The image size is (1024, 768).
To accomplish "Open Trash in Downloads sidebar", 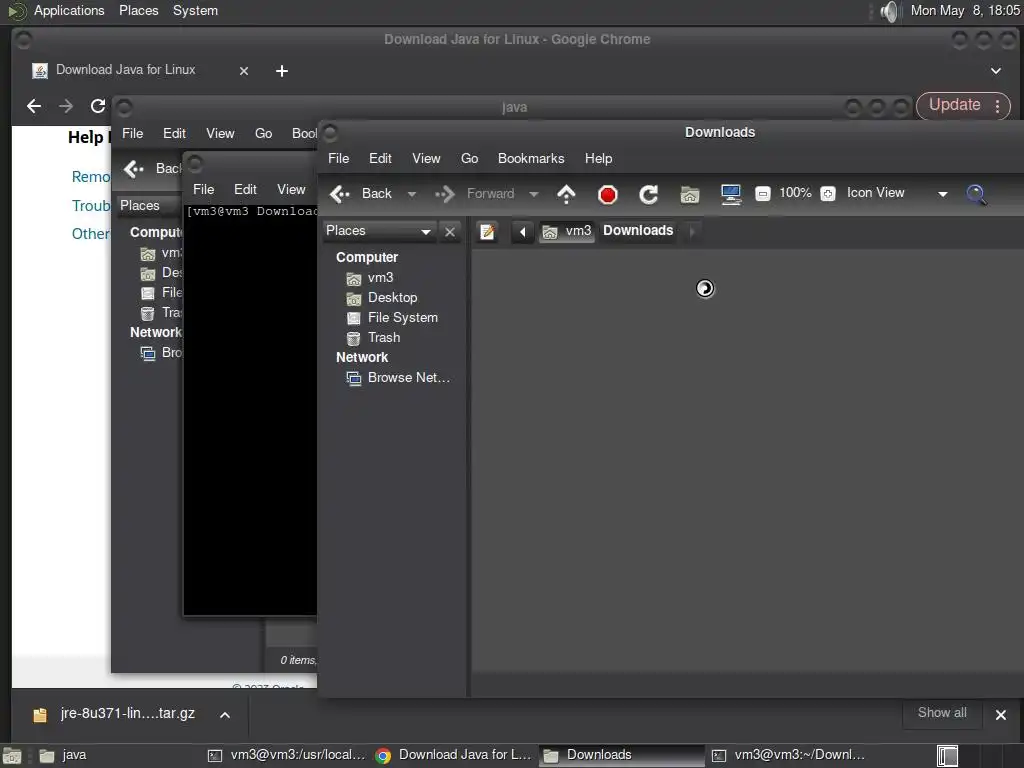I will coord(383,338).
